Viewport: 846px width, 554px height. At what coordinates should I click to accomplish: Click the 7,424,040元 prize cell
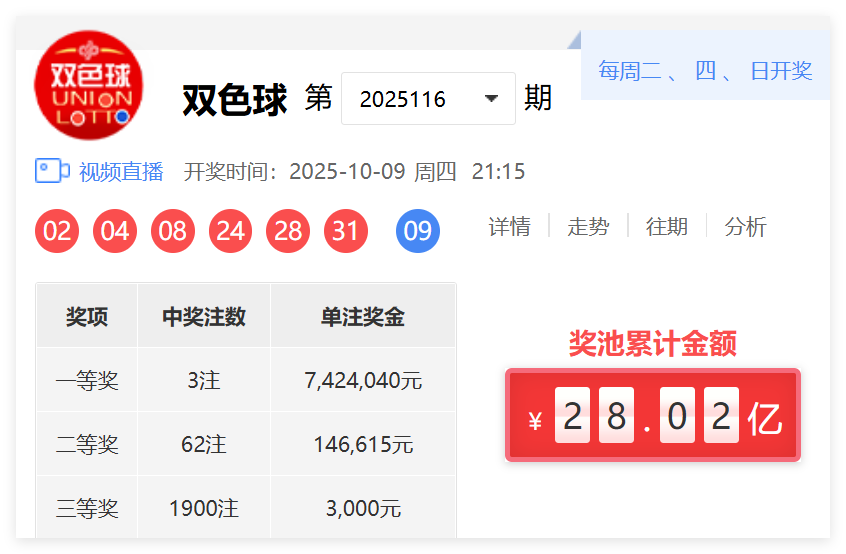point(363,380)
